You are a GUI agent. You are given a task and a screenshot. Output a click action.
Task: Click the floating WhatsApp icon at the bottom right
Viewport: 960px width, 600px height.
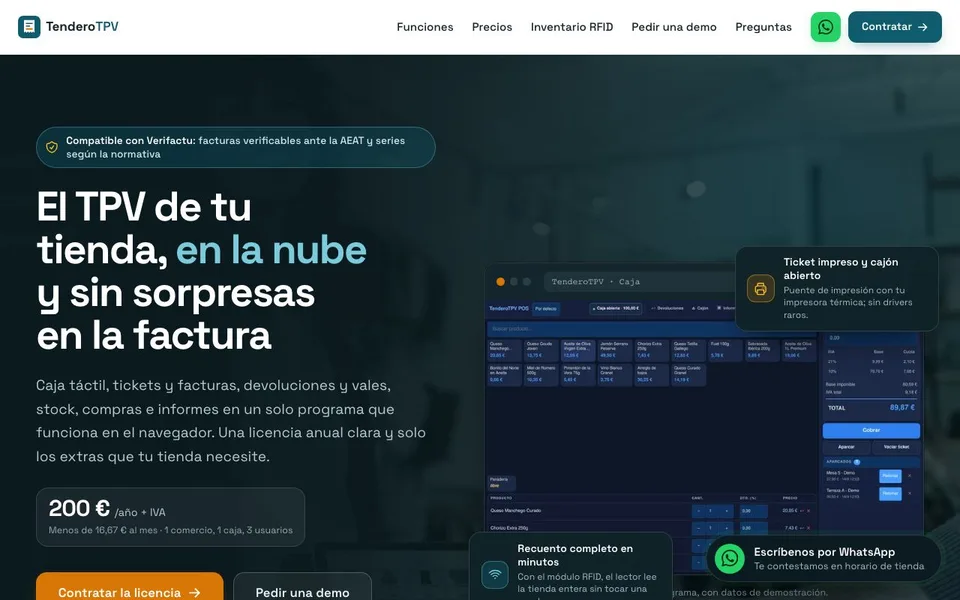coord(729,558)
